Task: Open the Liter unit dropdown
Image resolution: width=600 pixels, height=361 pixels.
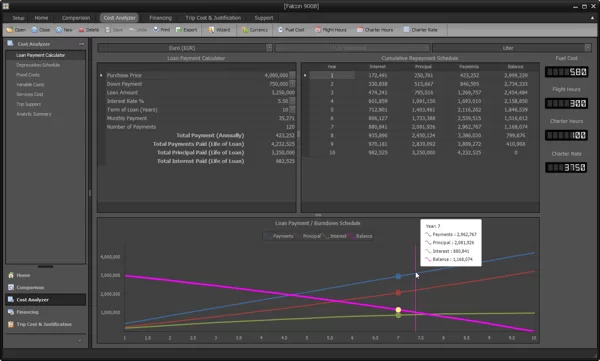Action: [x=587, y=48]
